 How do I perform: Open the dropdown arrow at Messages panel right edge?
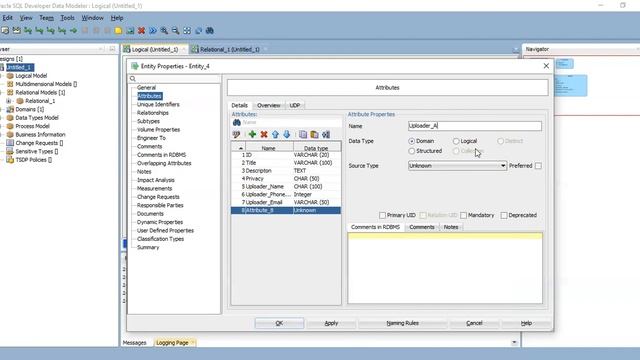pos(514,342)
